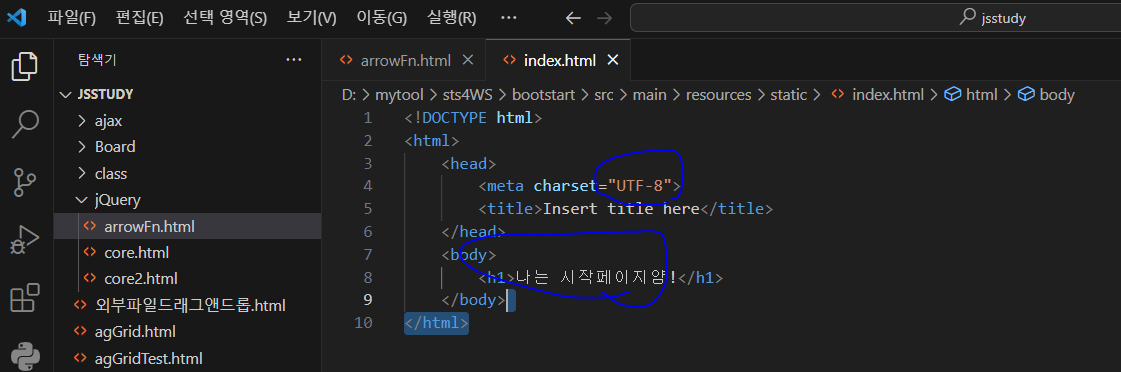
Task: Open core2.html in the explorer tree
Action: pos(187,278)
